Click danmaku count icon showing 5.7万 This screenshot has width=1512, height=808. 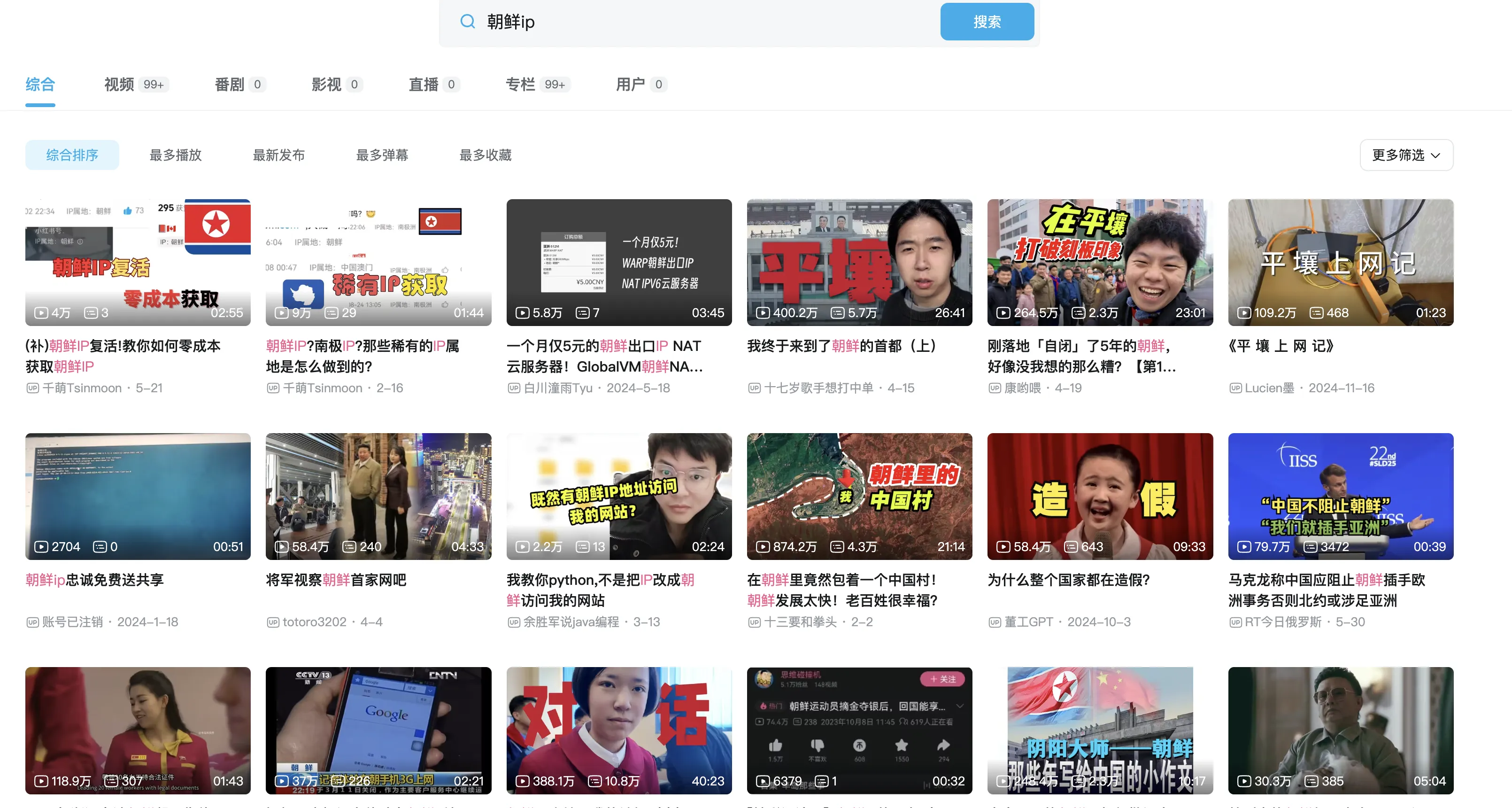pos(838,313)
